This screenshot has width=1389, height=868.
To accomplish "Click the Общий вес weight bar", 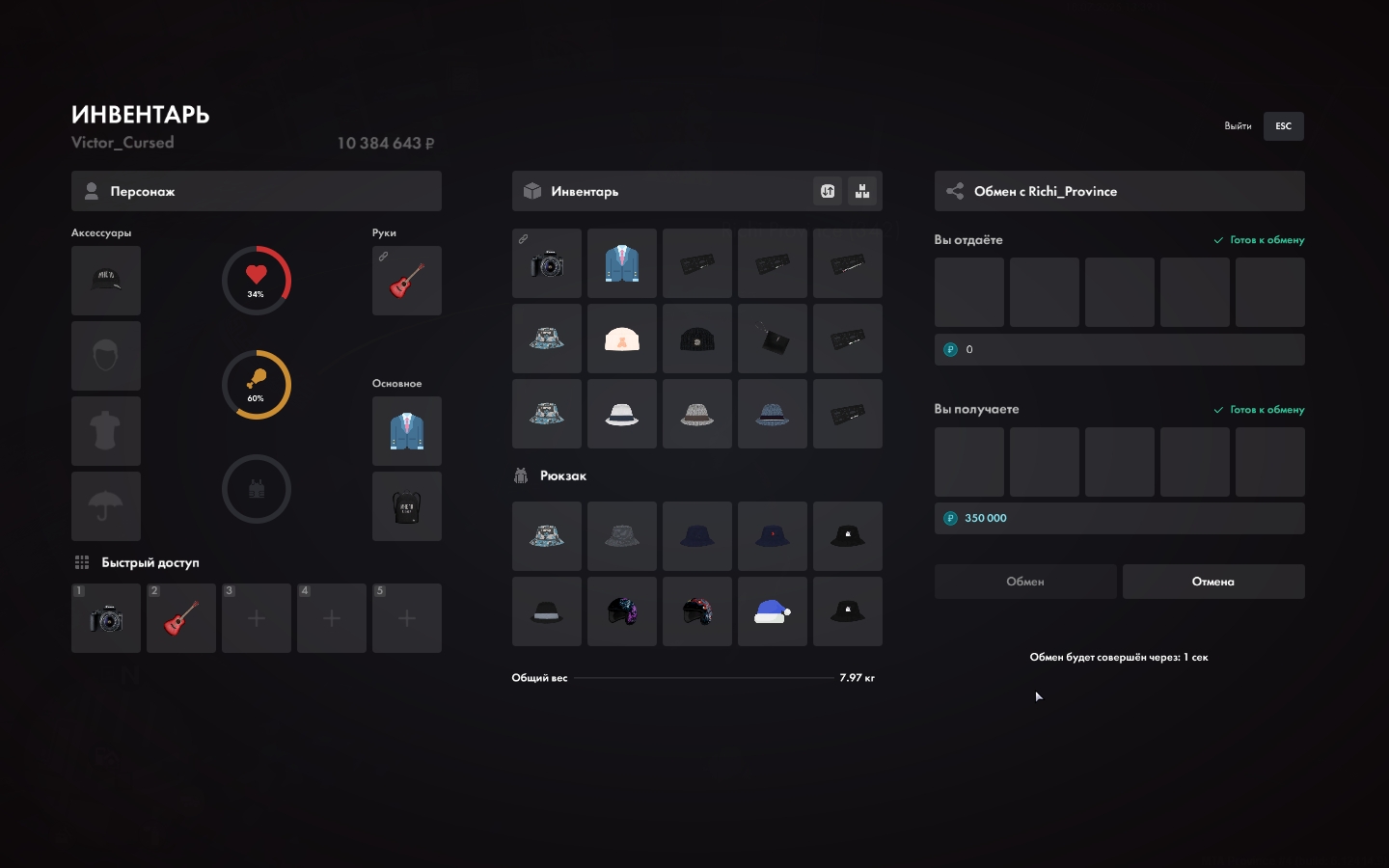I will pos(702,678).
